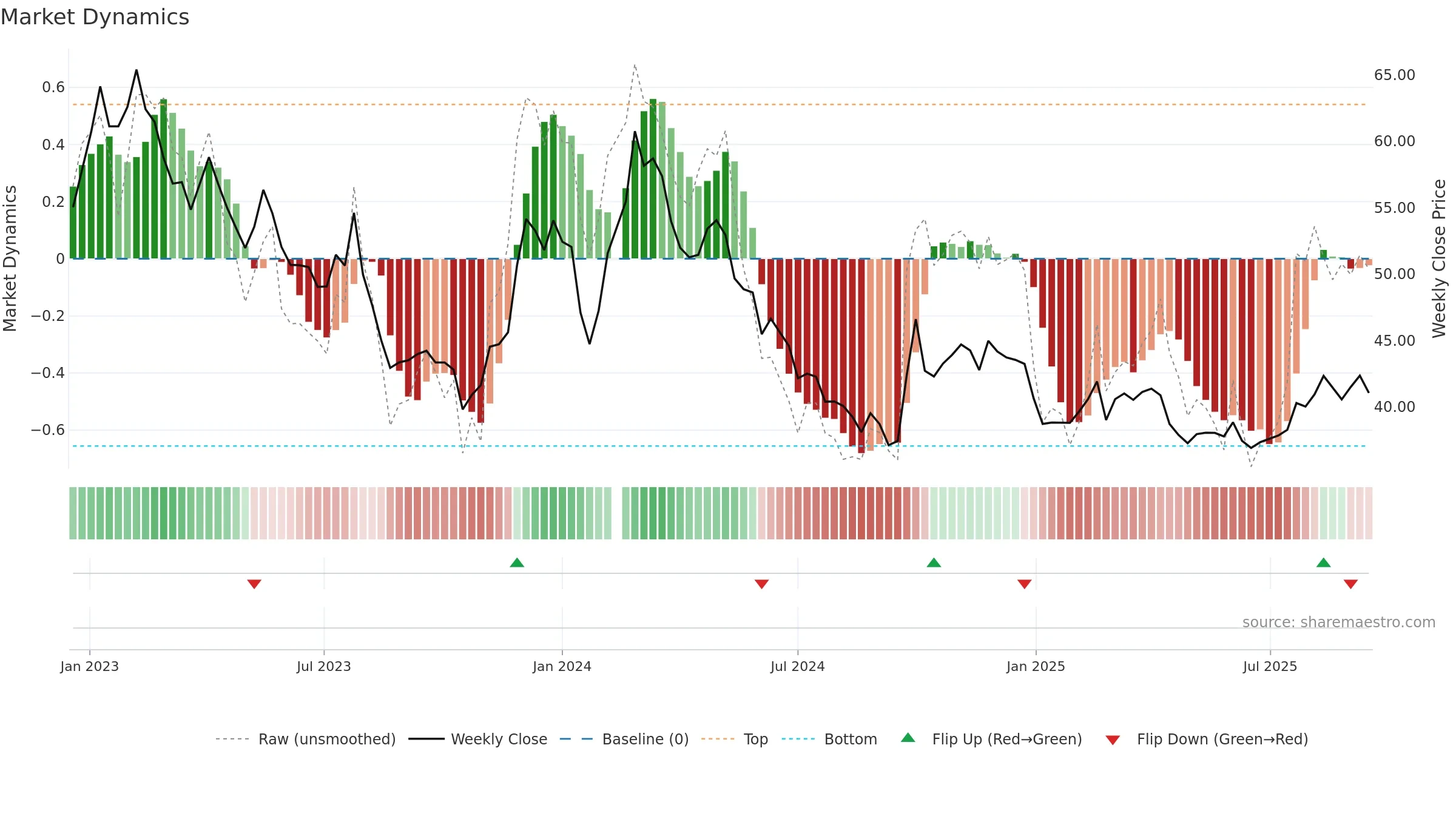Click the −0.6 left axis tick
Image resolution: width=1456 pixels, height=819 pixels.
48,430
